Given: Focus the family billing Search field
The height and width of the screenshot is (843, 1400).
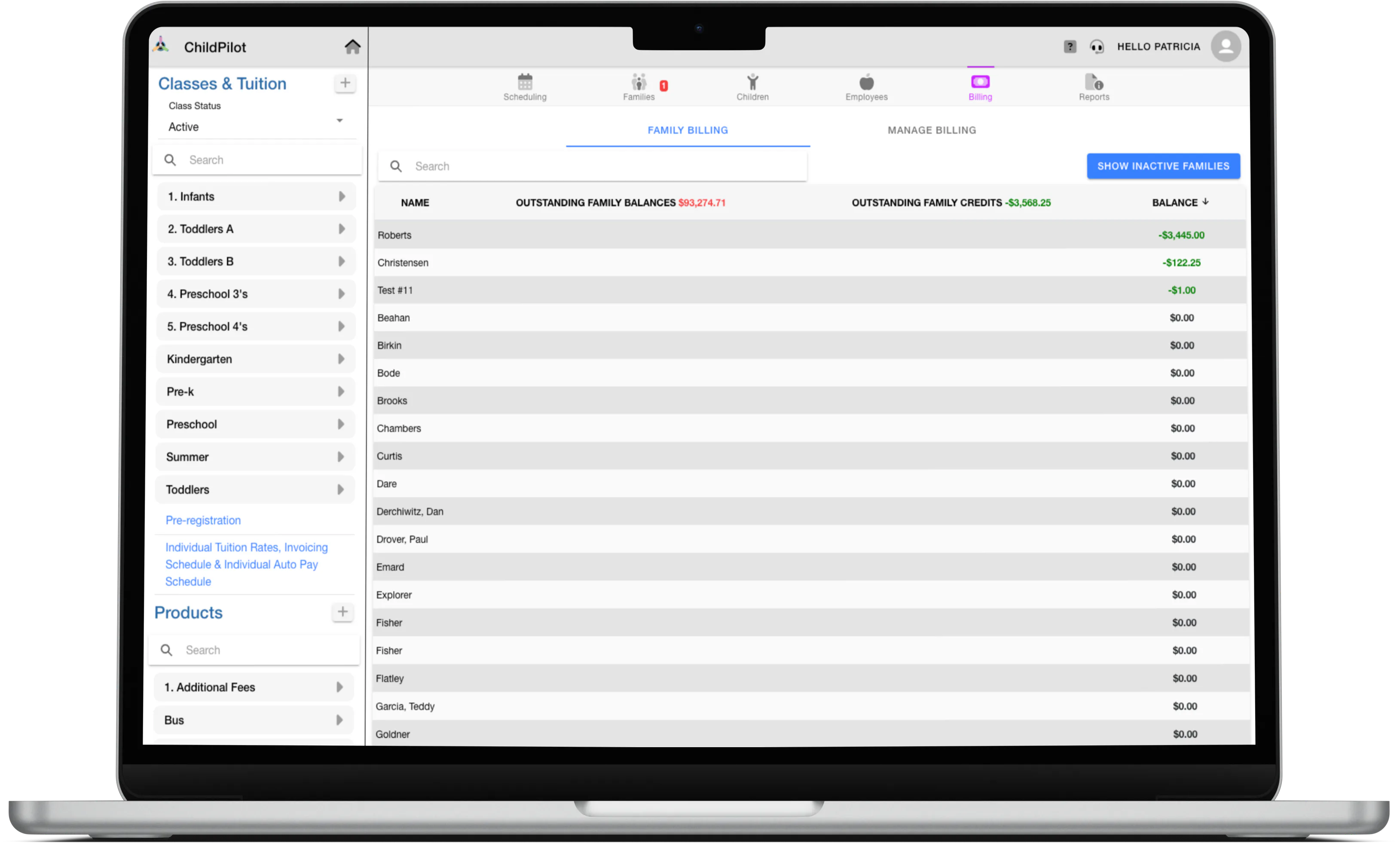Looking at the screenshot, I should pyautogui.click(x=593, y=166).
